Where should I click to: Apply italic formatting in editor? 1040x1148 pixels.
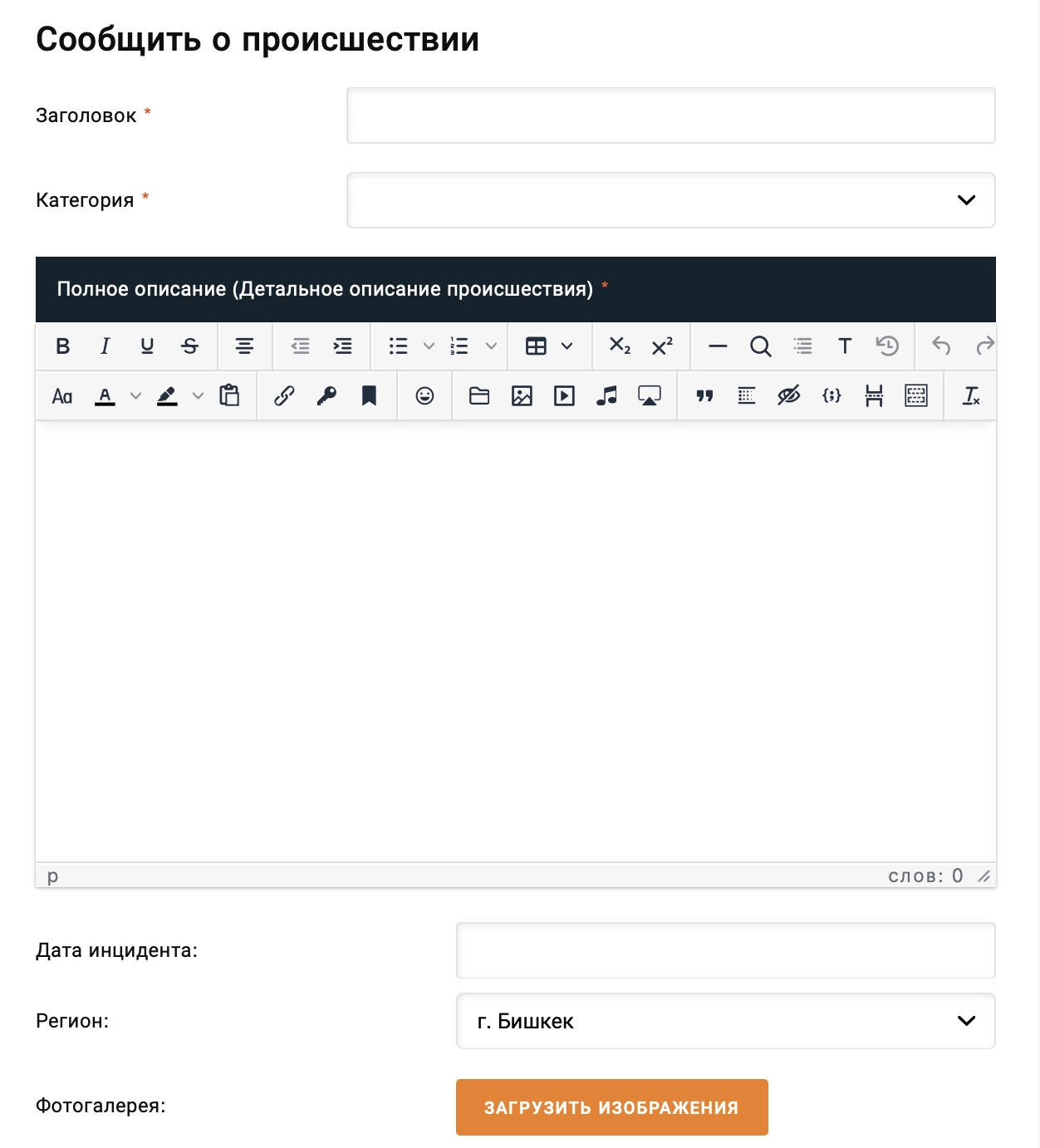tap(105, 346)
